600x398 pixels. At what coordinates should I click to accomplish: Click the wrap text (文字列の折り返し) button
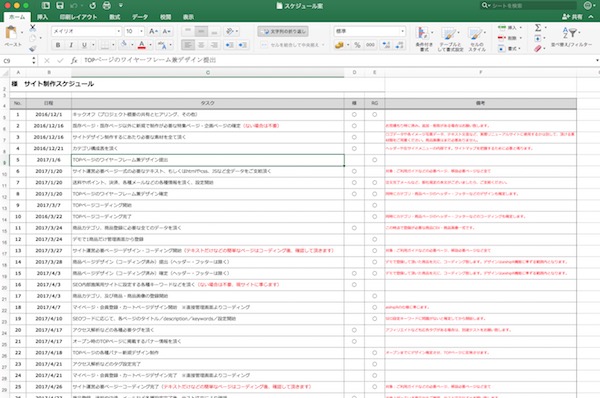coord(283,31)
